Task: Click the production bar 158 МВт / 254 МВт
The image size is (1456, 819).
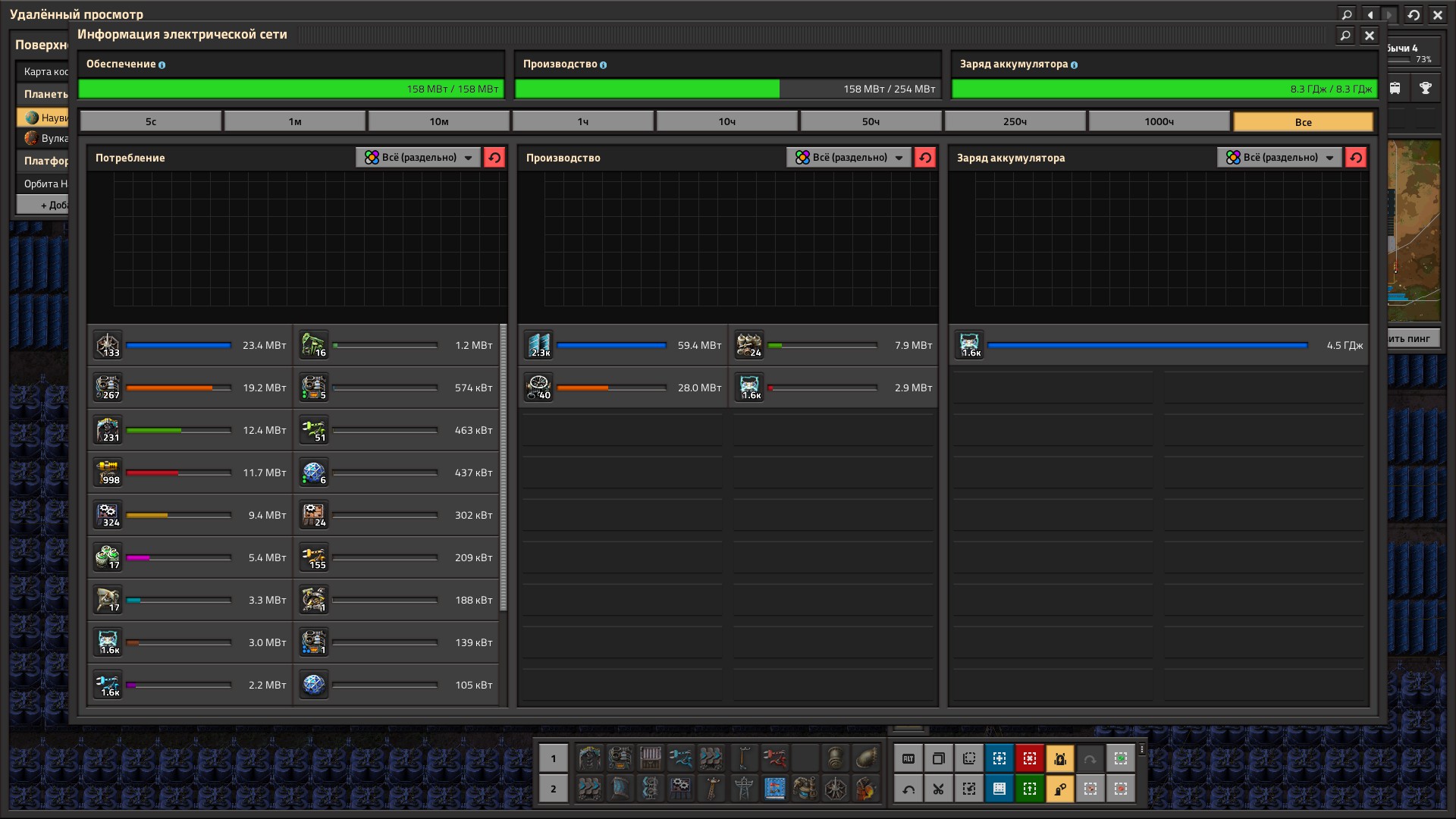Action: coord(728,89)
